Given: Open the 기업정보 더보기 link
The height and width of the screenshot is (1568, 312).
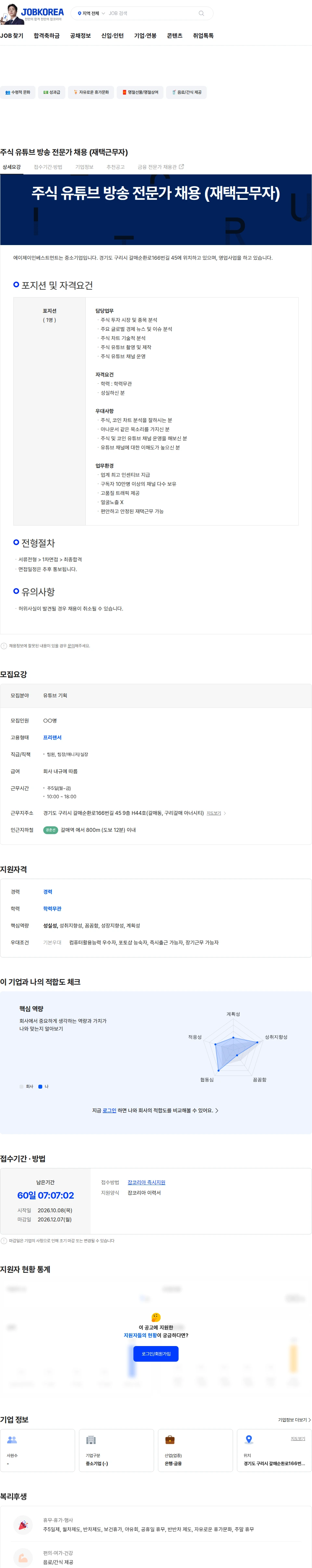Looking at the screenshot, I should coord(294,1420).
